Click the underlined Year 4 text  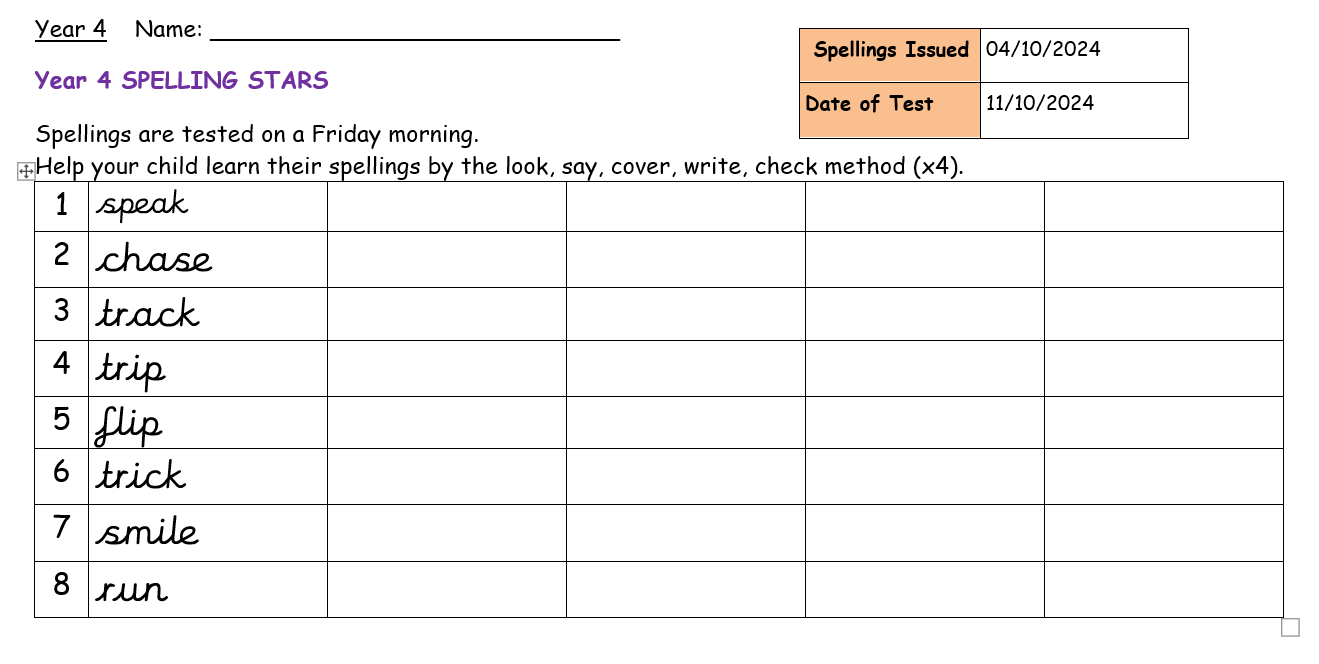71,30
